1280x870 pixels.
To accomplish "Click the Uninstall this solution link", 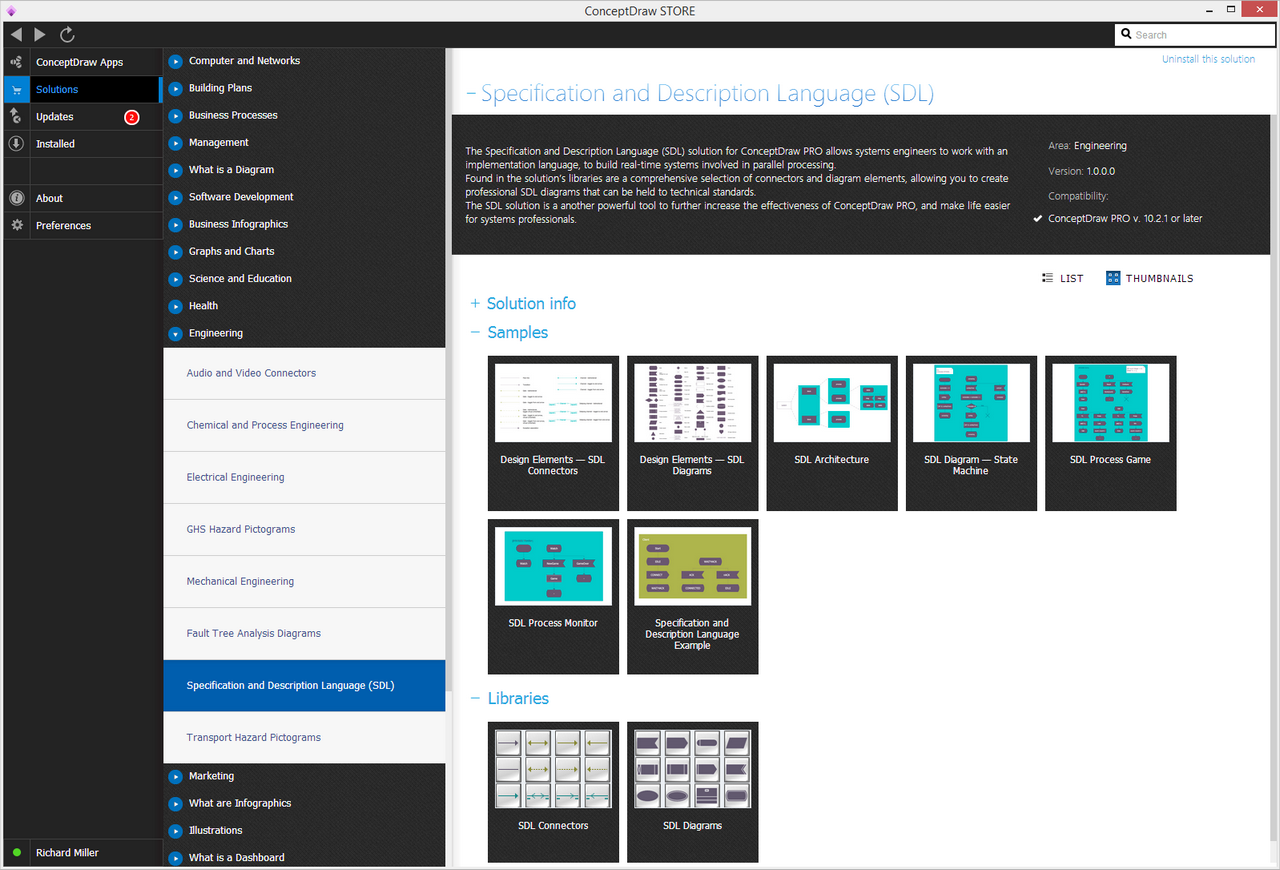I will point(1208,59).
